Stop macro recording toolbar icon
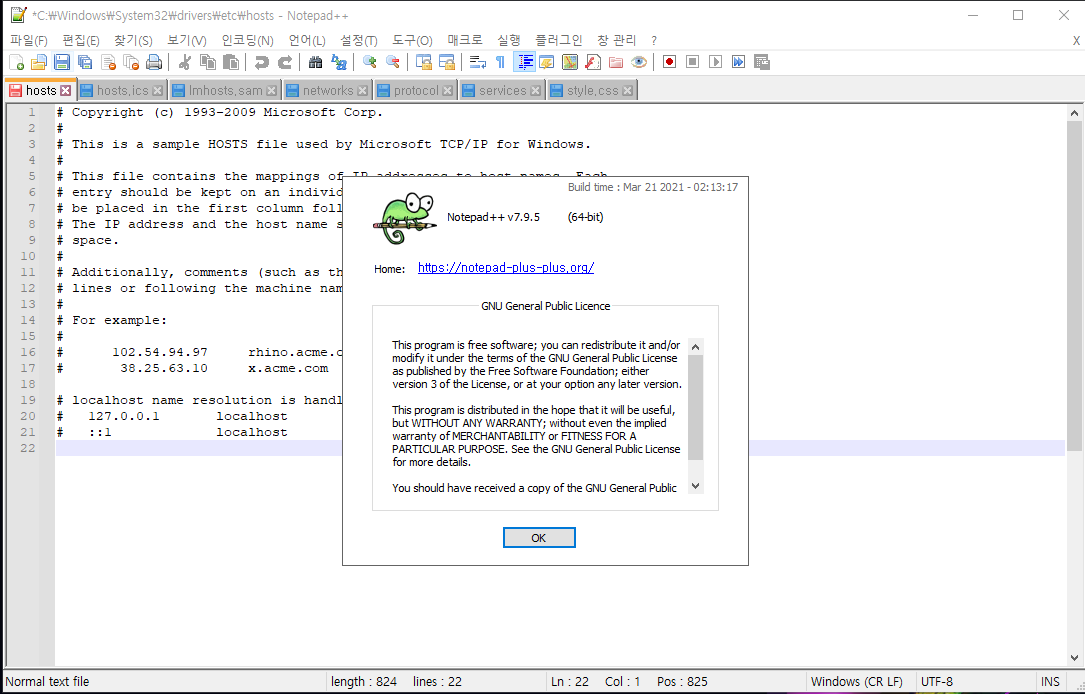The width and height of the screenshot is (1085, 694). click(x=692, y=62)
